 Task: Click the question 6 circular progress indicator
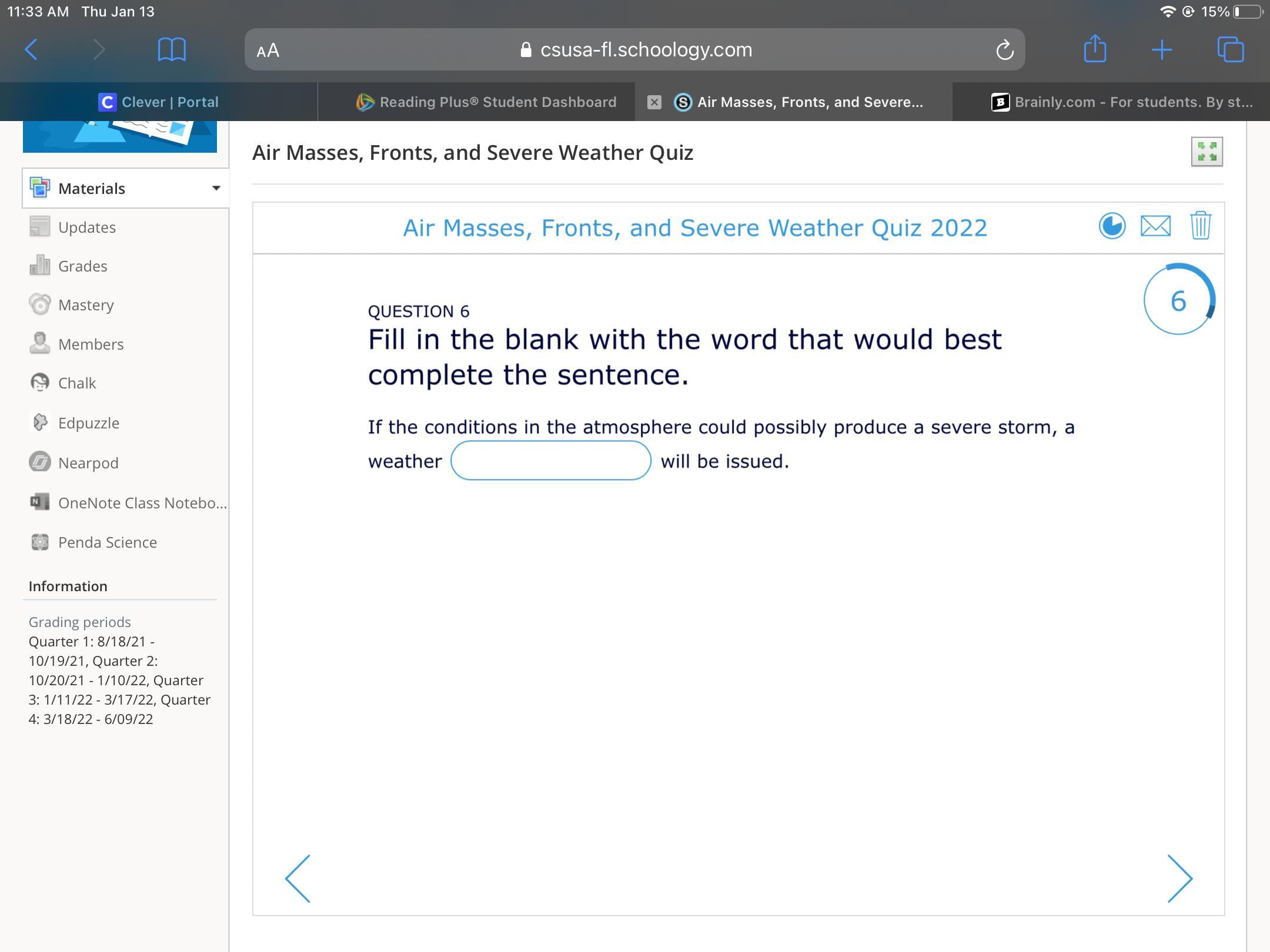[1178, 300]
